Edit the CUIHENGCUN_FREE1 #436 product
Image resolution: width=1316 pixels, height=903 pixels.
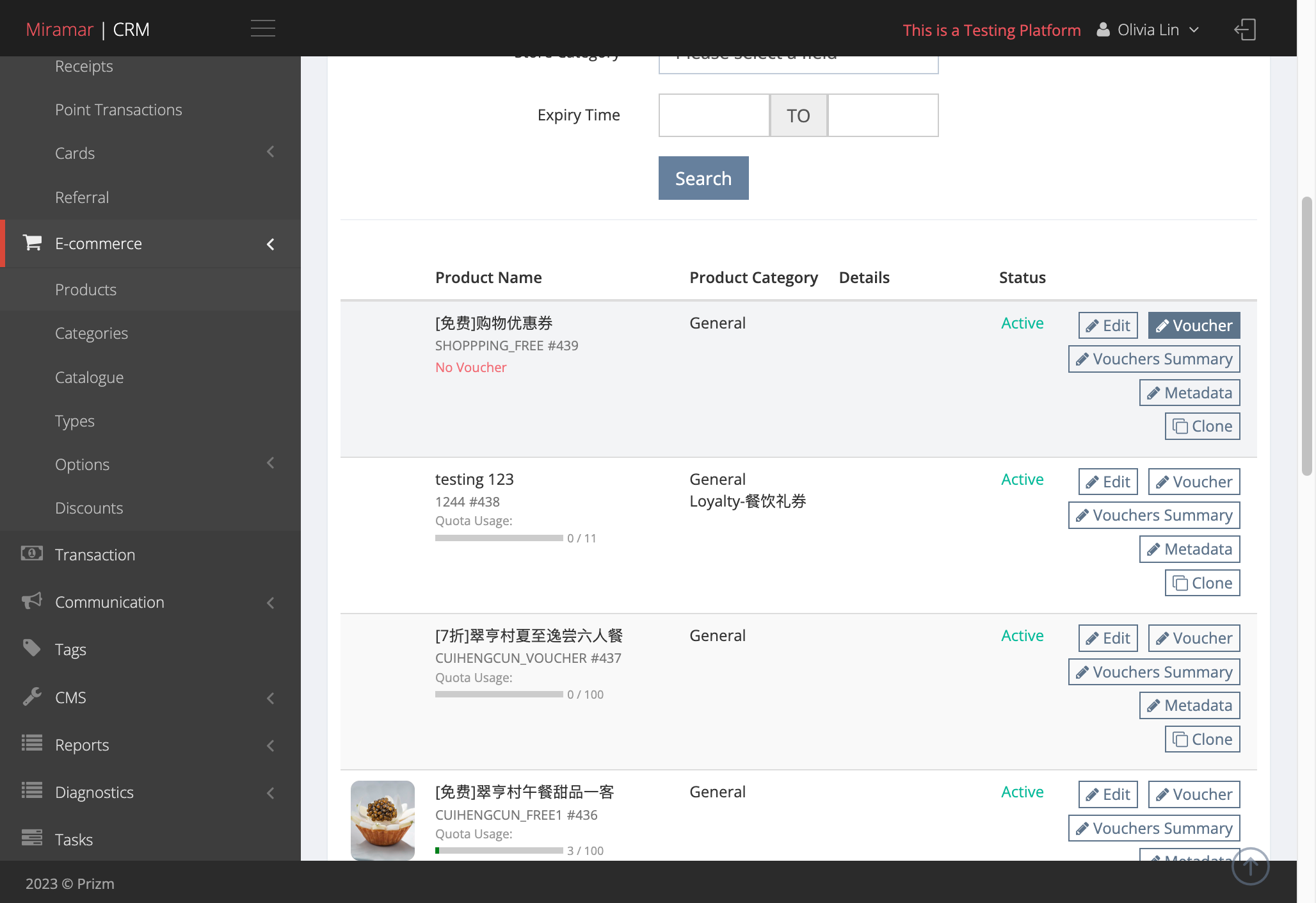pos(1108,794)
